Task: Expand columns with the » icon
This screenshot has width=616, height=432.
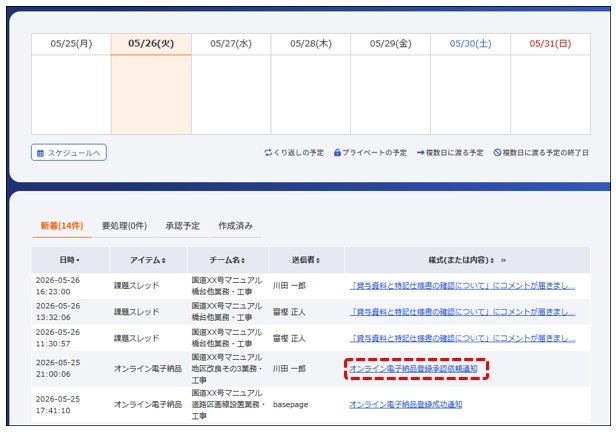Action: coord(503,260)
